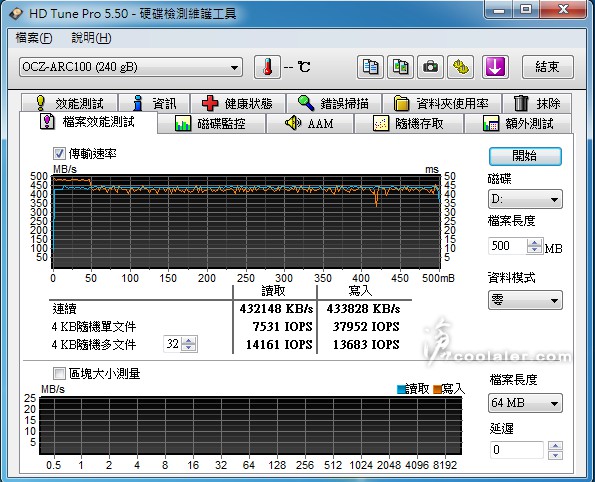Viewport: 595px width, 482px height.
Task: Expand the 資料模式 data pattern dropdown
Action: coord(525,301)
